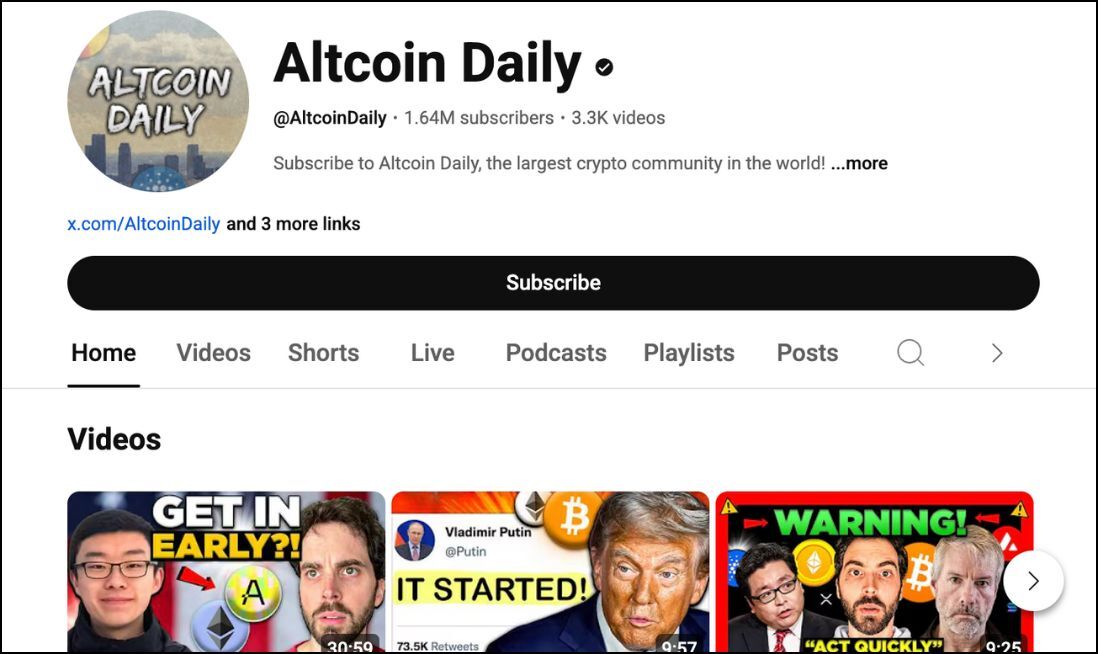1098x654 pixels.
Task: Play the 'GET IN EARLY?!' video thumbnail
Action: pyautogui.click(x=226, y=572)
